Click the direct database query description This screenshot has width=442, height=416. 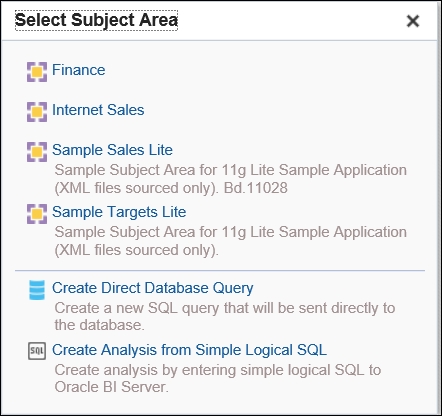click(x=225, y=316)
